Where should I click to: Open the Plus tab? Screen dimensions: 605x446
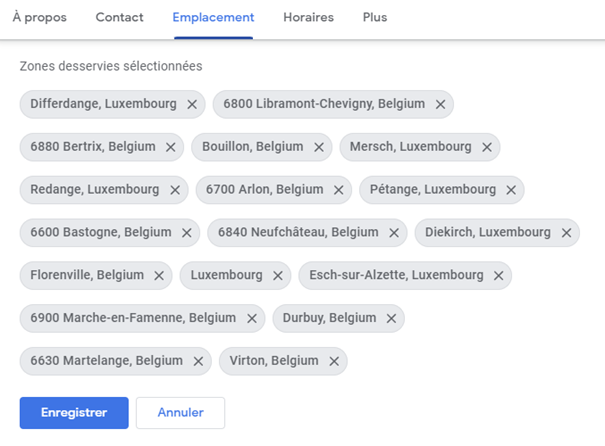375,18
